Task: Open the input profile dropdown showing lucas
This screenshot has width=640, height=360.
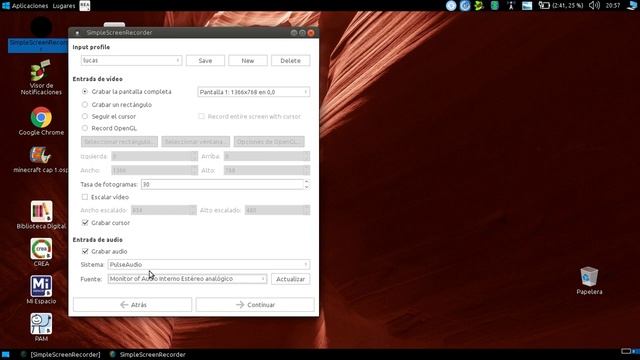Action: (131, 60)
